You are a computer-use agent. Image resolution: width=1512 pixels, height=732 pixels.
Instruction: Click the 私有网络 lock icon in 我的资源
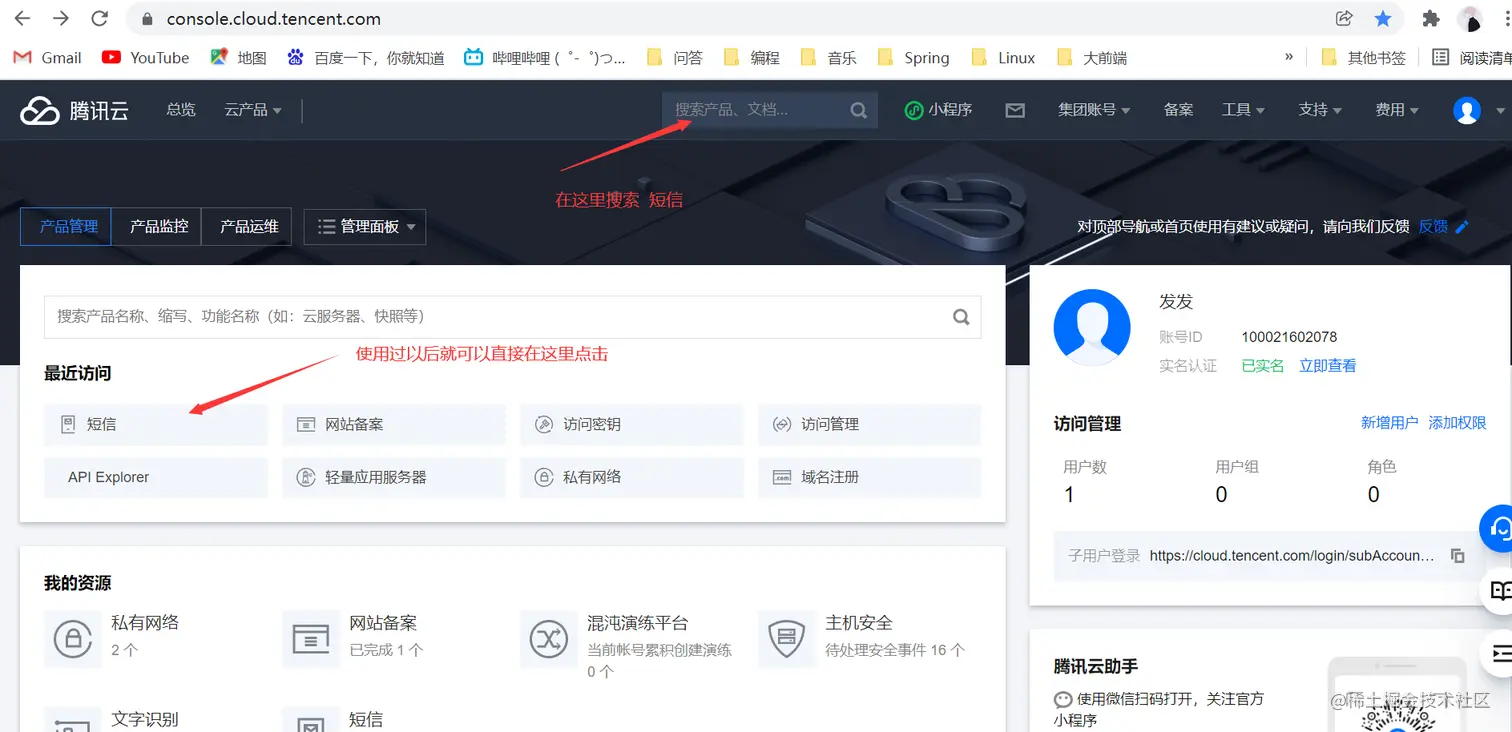pos(73,638)
